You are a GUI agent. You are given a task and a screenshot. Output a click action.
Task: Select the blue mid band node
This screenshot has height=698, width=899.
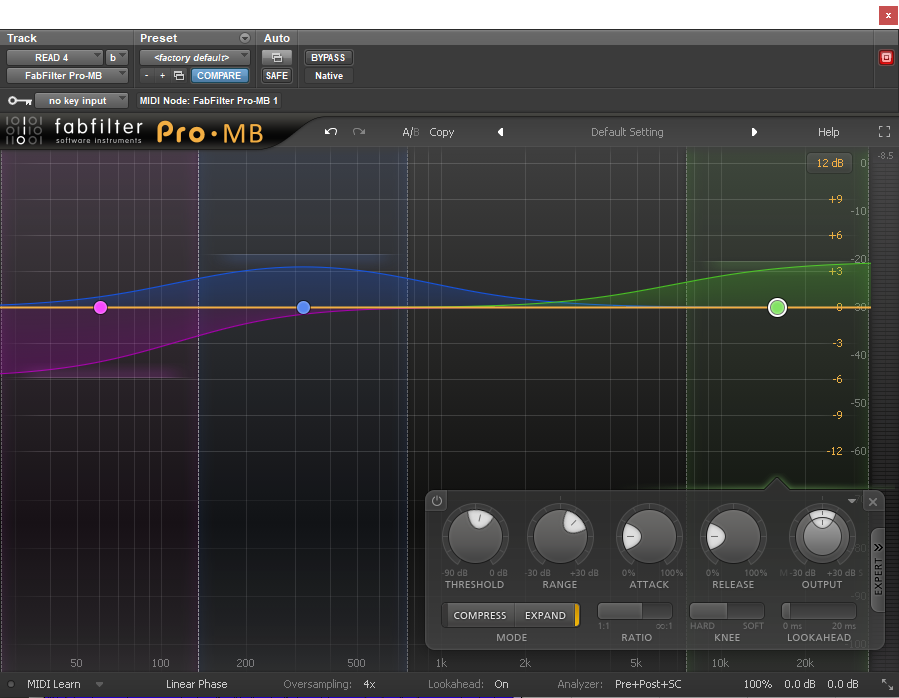tap(303, 307)
